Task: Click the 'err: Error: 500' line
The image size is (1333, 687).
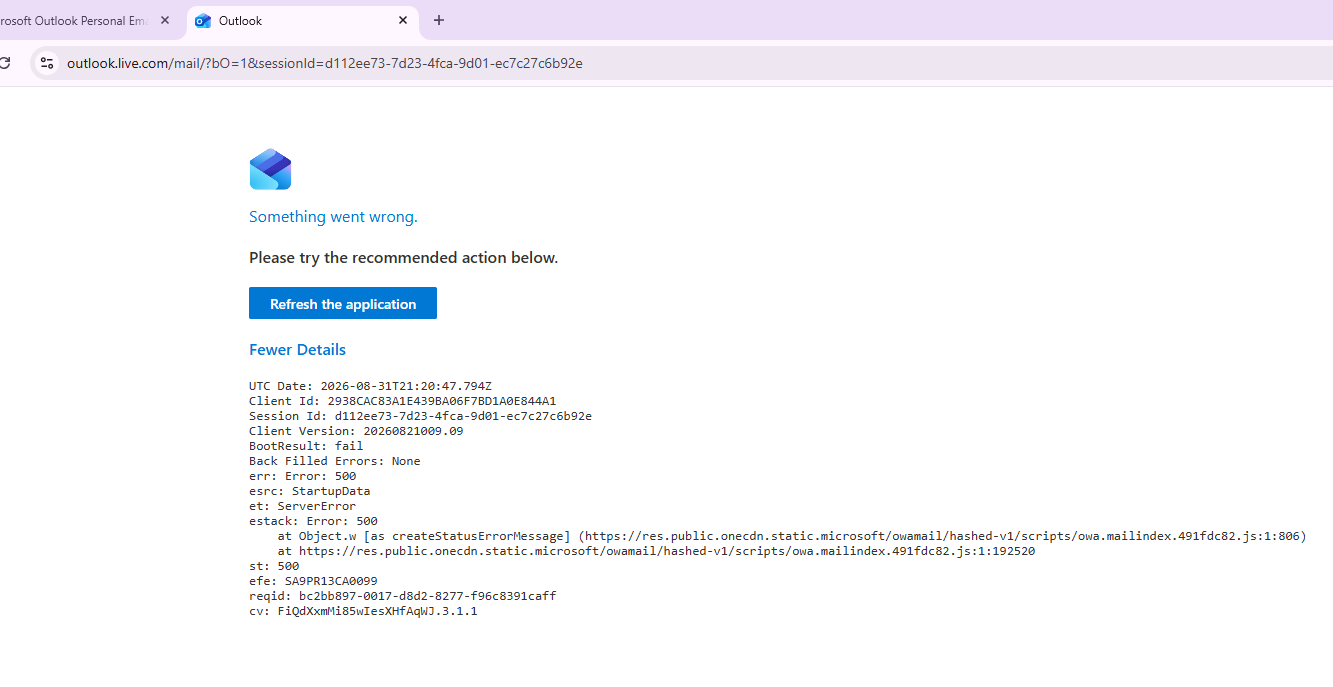Action: pyautogui.click(x=302, y=476)
